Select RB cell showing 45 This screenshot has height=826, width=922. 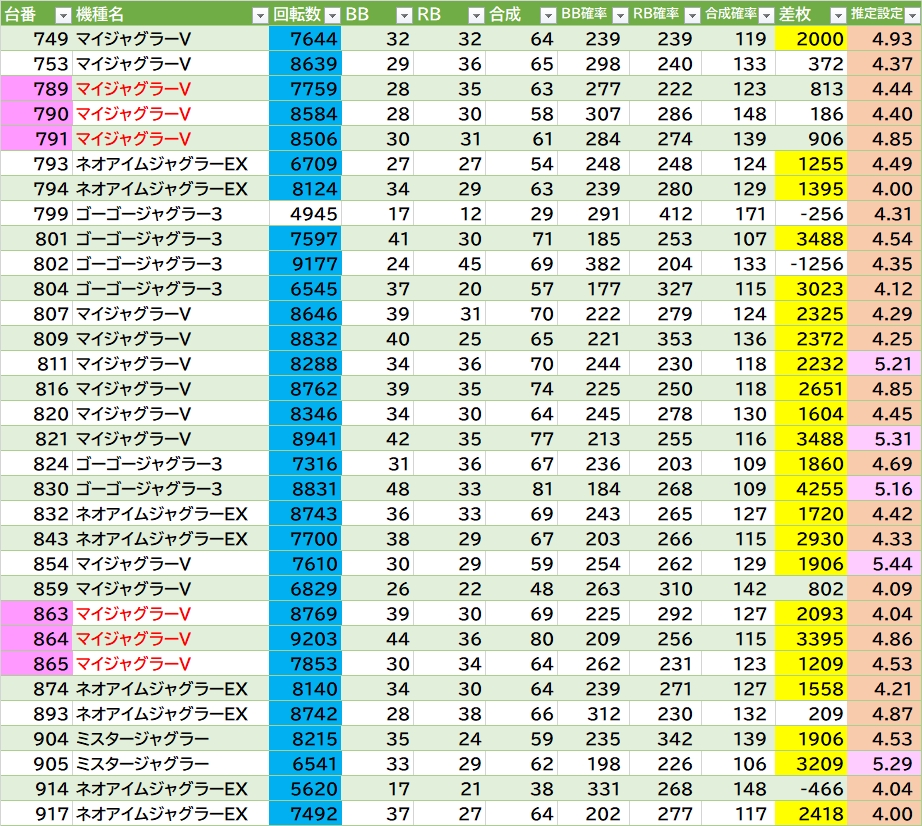pyautogui.click(x=449, y=263)
